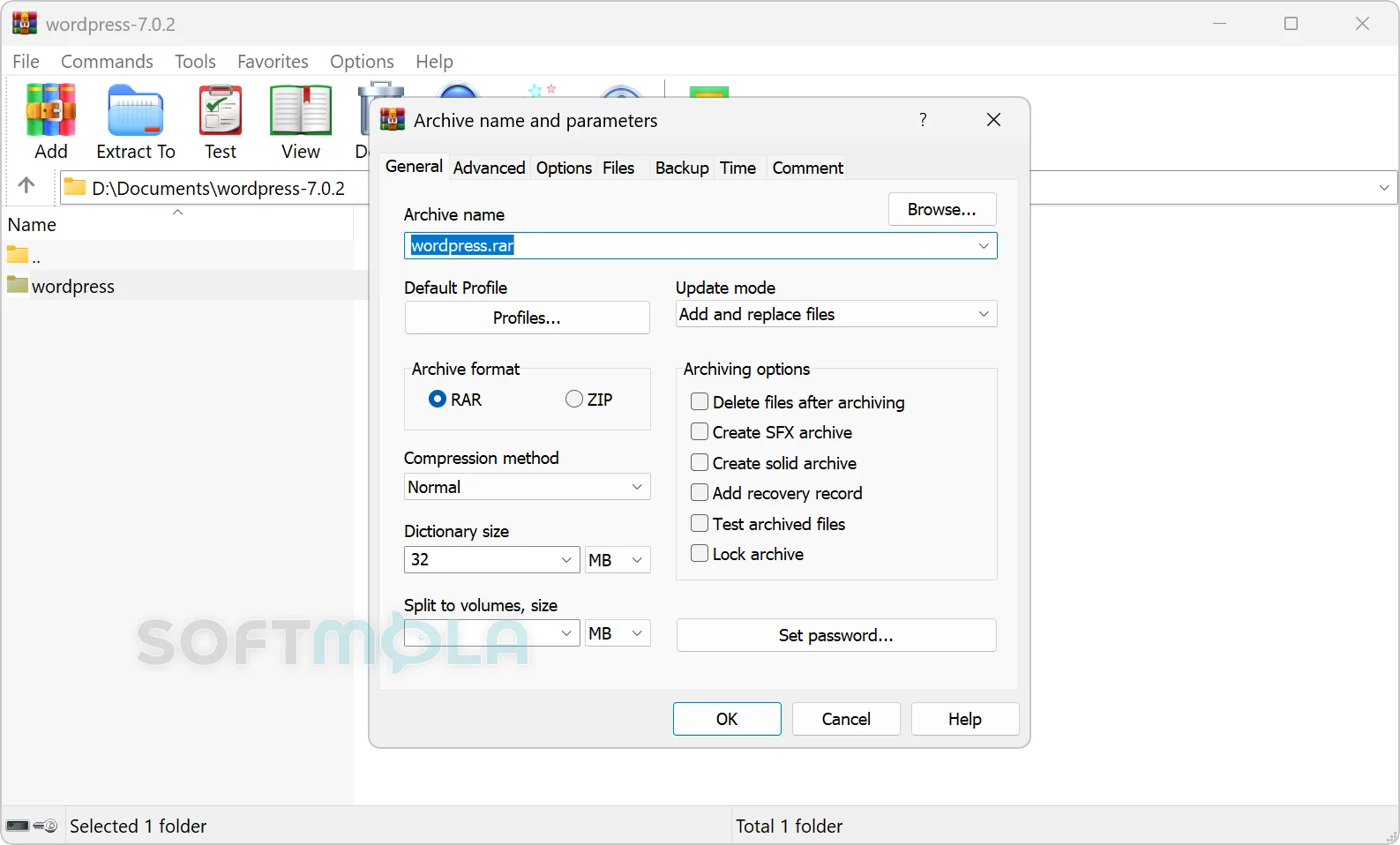
Task: Open the Options menu in menu bar
Action: tap(362, 61)
